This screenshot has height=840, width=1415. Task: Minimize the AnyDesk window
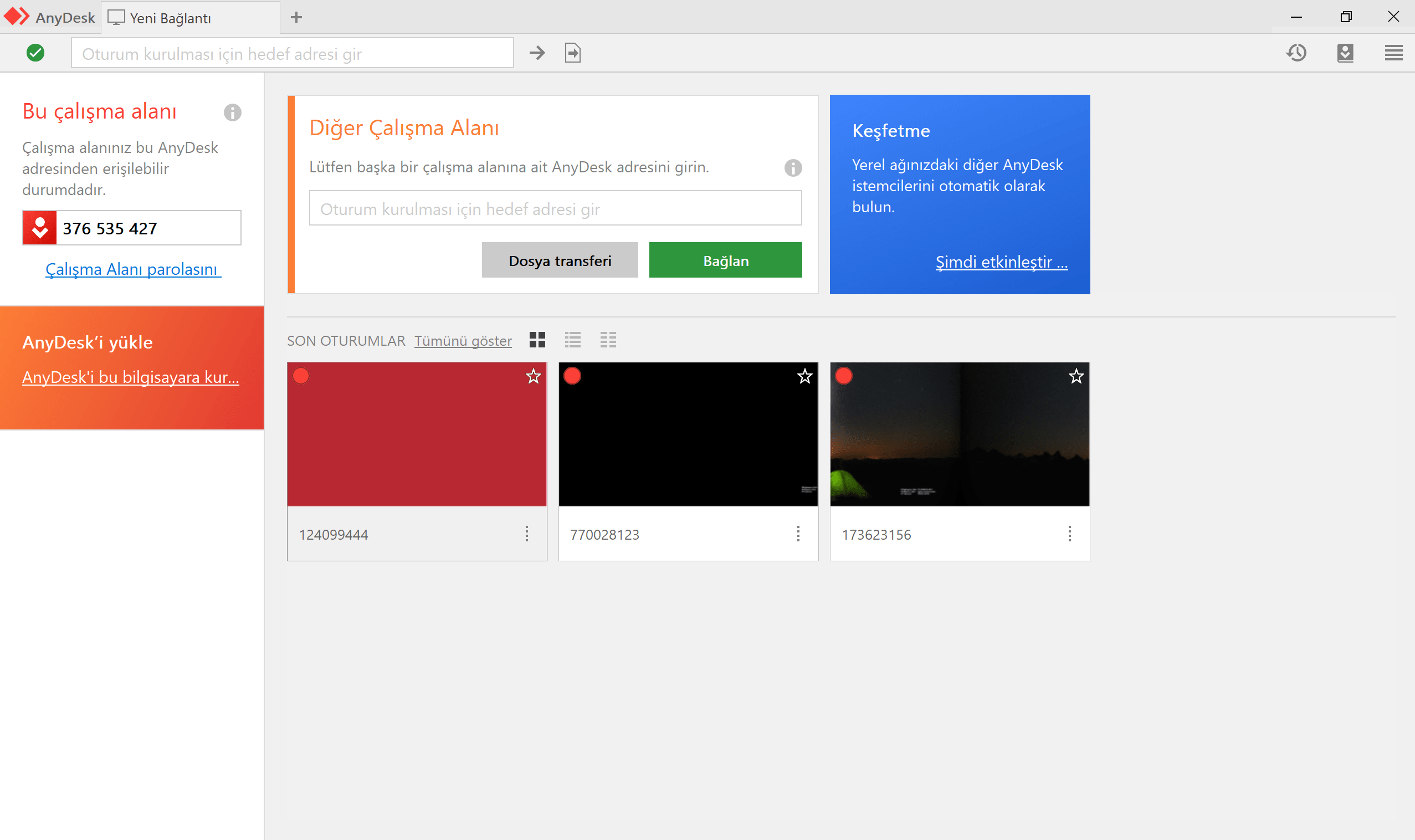pos(1296,17)
